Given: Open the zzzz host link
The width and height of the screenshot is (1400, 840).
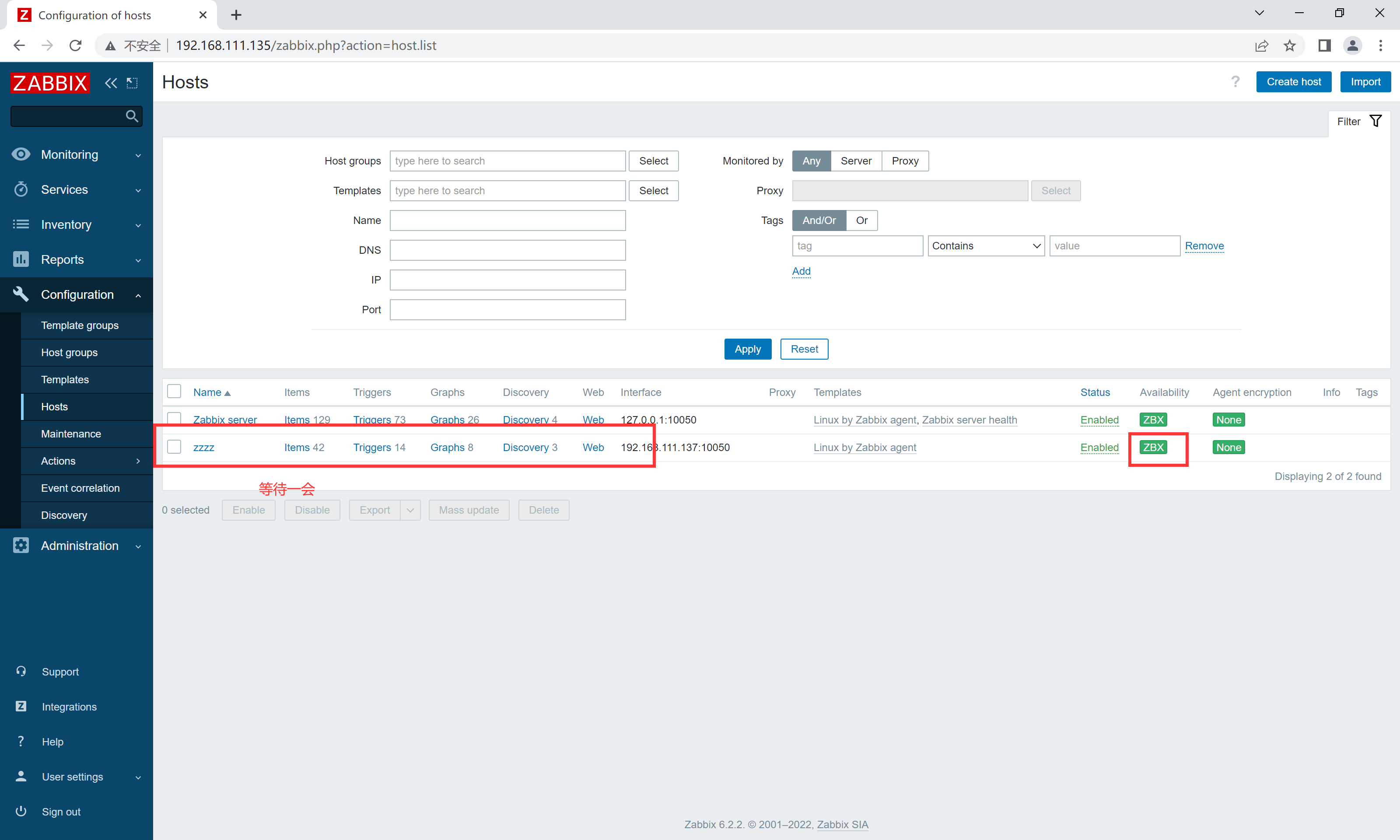Looking at the screenshot, I should point(204,447).
